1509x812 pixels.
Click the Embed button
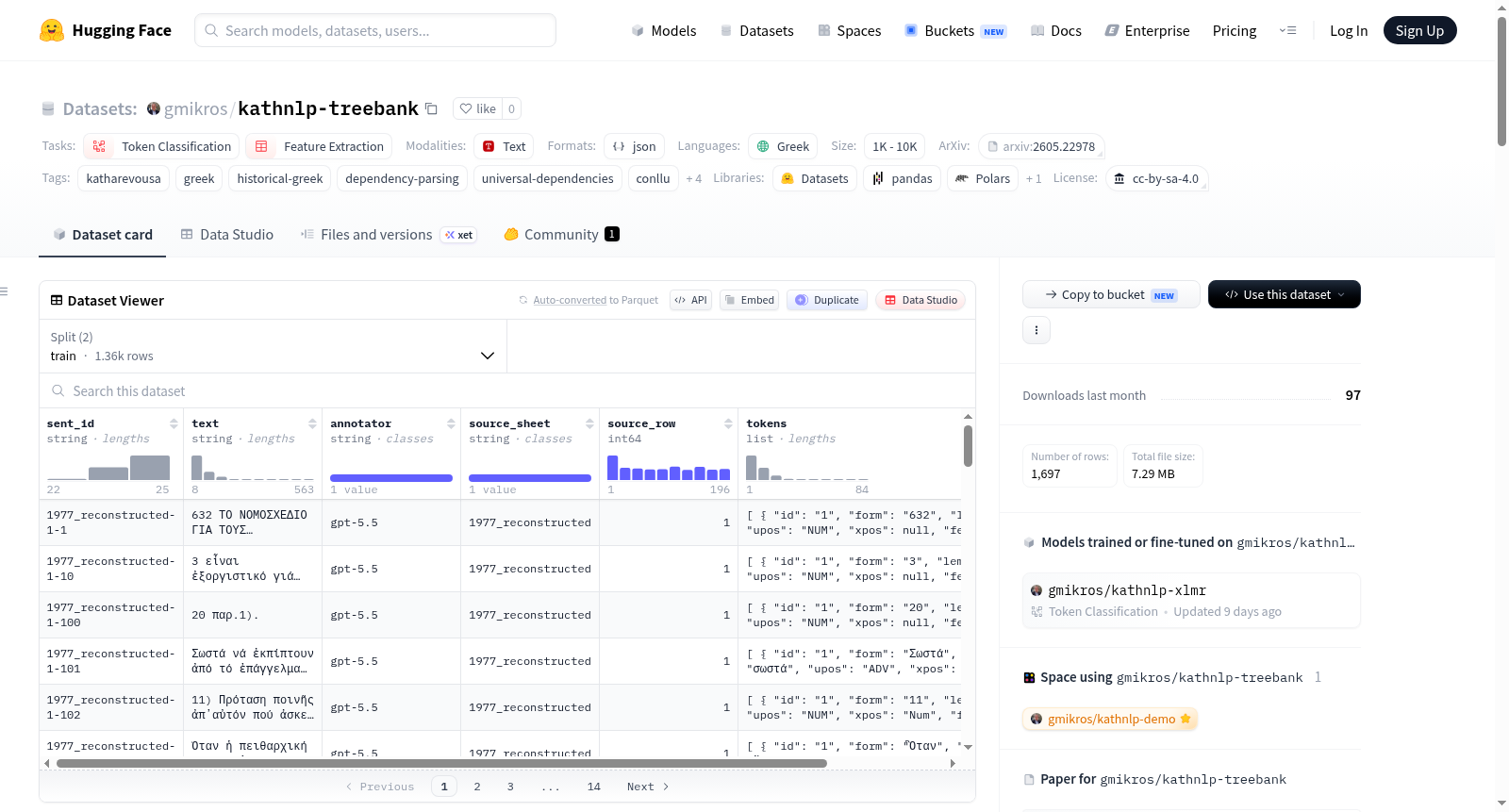coord(749,300)
